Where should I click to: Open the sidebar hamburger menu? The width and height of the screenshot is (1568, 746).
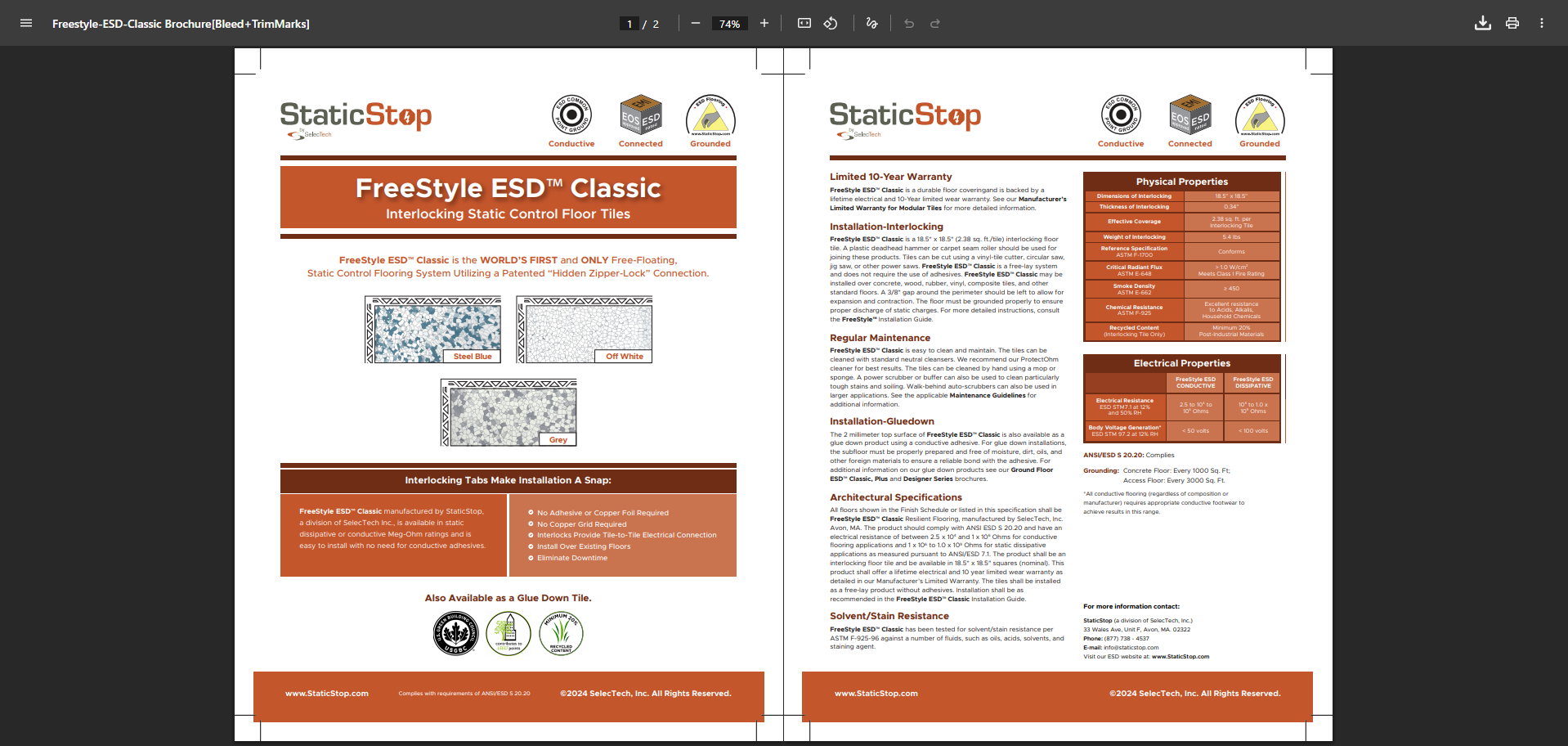[x=26, y=23]
